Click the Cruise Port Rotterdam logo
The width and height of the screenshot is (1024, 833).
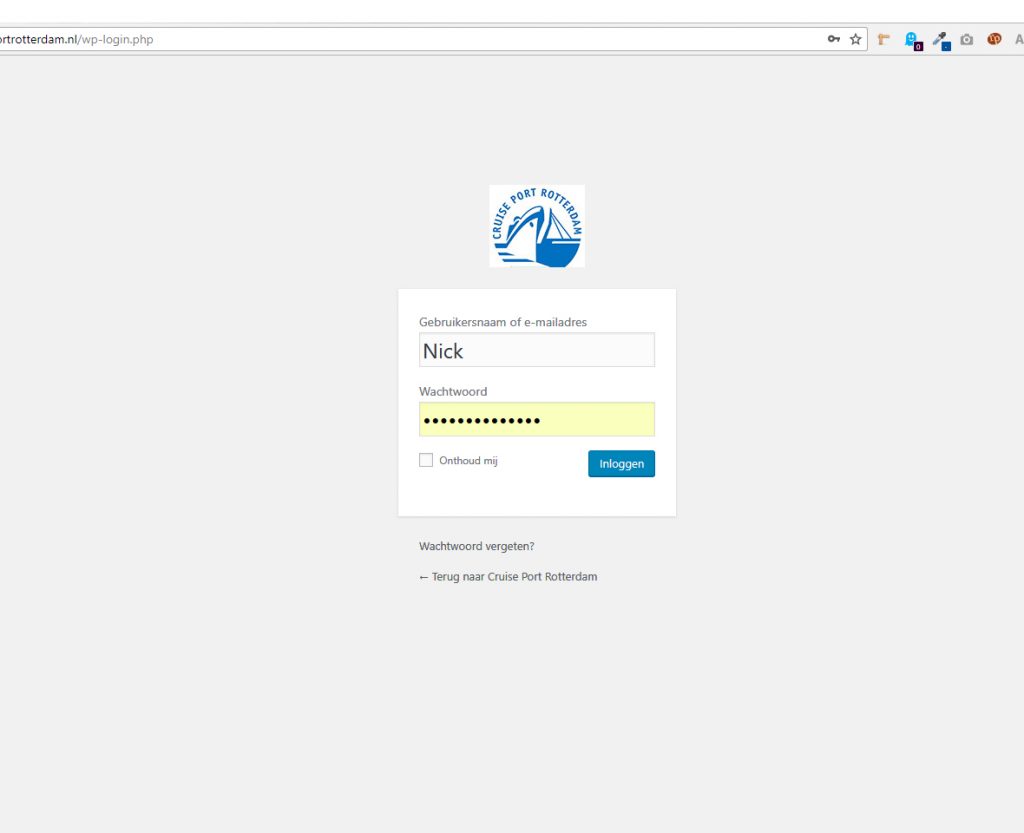537,226
